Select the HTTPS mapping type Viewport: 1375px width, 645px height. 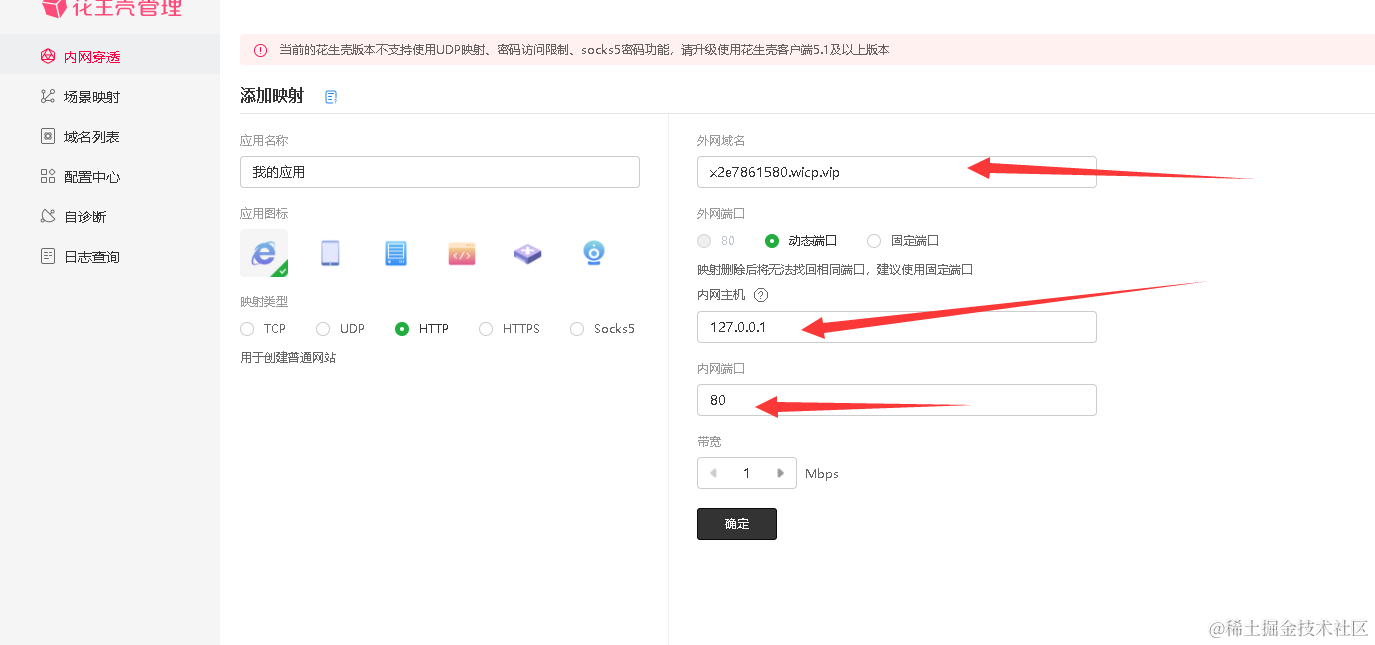[486, 328]
